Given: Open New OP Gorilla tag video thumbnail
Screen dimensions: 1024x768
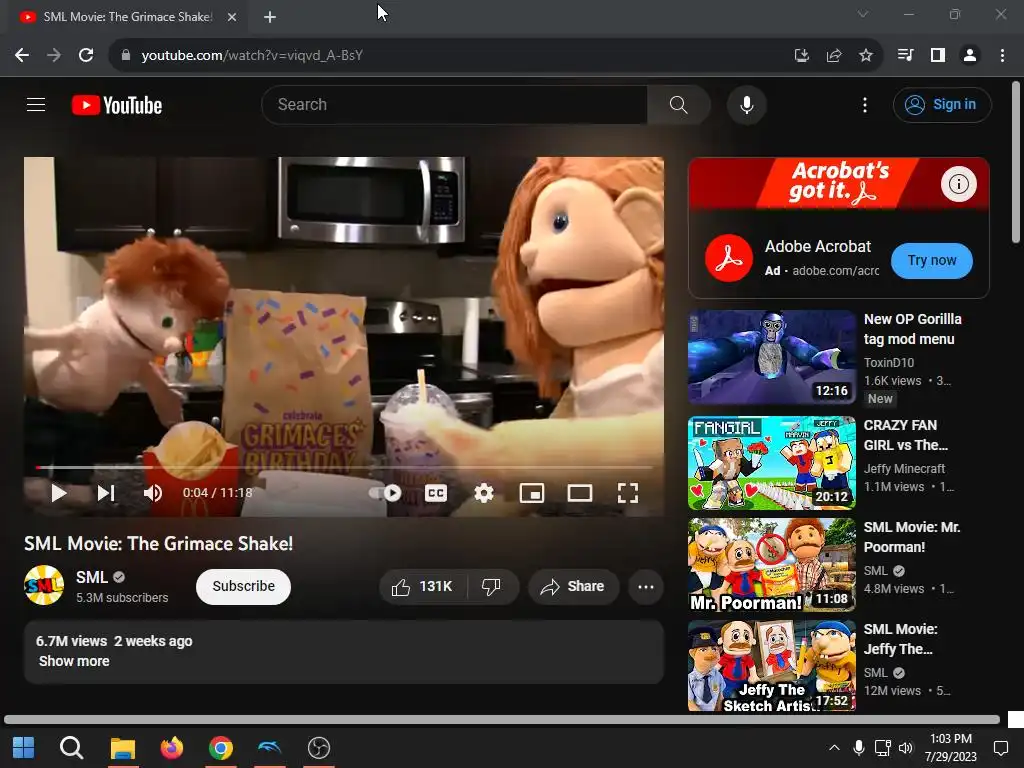Looking at the screenshot, I should [x=771, y=357].
